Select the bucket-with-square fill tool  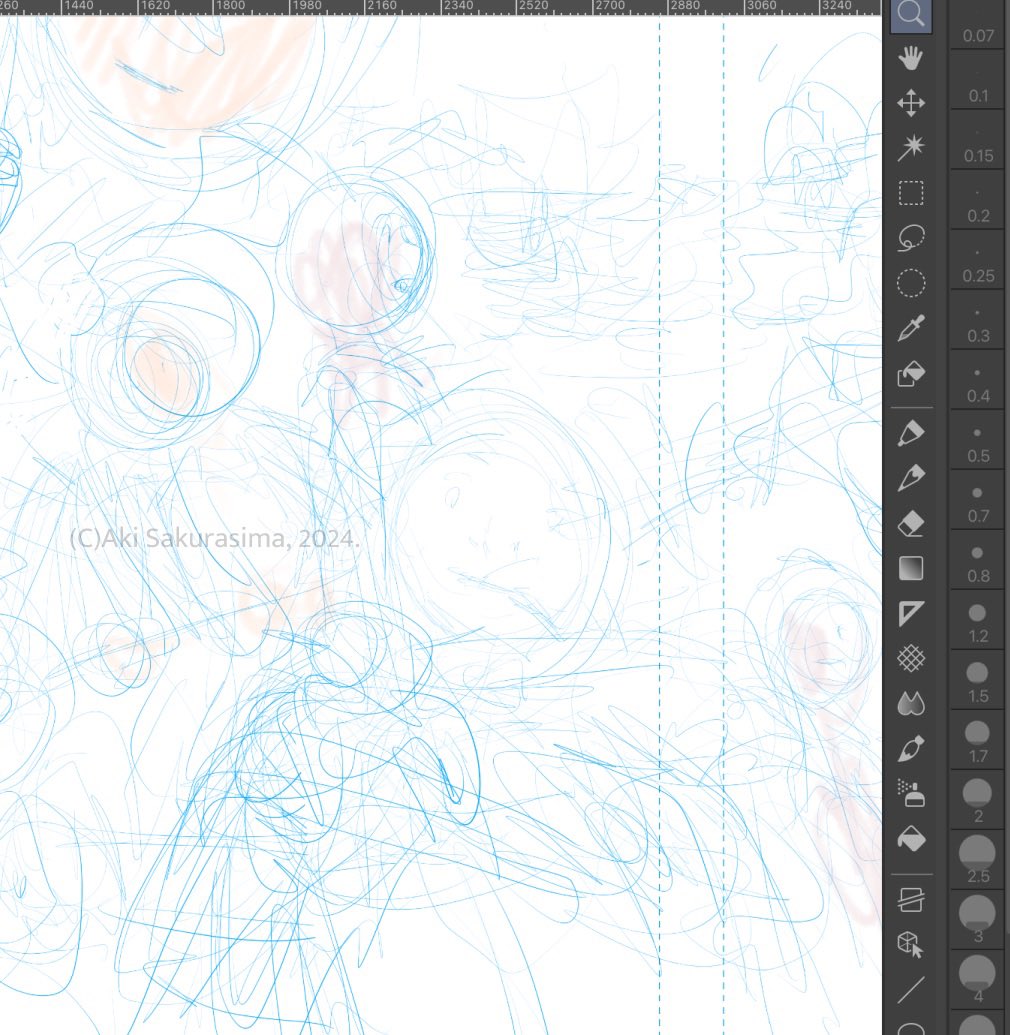pos(911,374)
